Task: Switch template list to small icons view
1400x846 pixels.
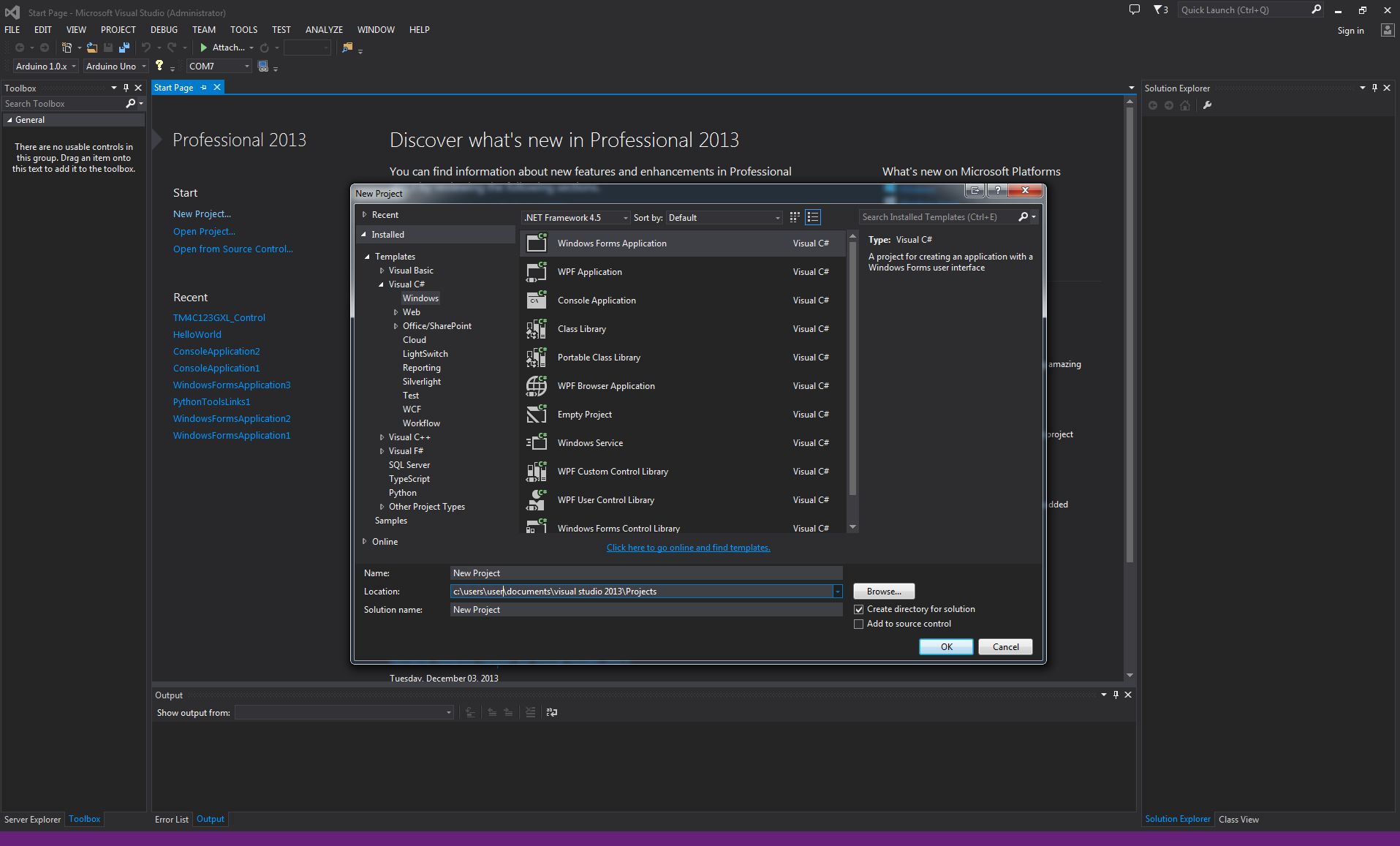Action: tap(795, 217)
